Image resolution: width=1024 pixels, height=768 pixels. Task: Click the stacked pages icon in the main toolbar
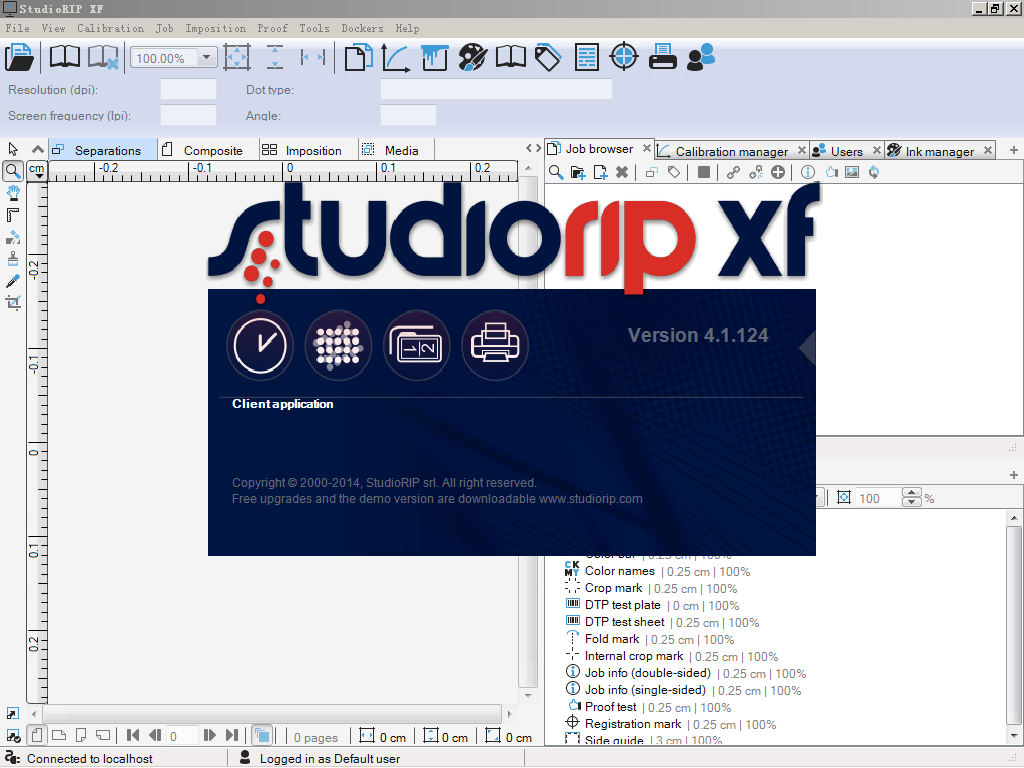coord(359,57)
